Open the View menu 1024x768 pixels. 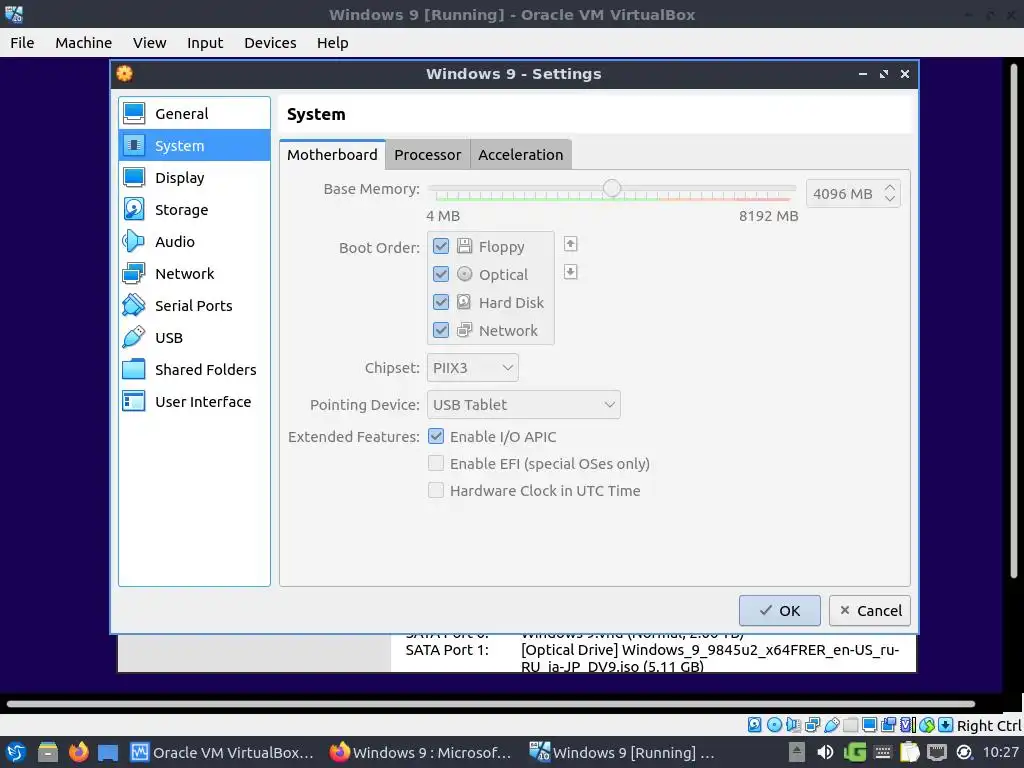tap(150, 43)
